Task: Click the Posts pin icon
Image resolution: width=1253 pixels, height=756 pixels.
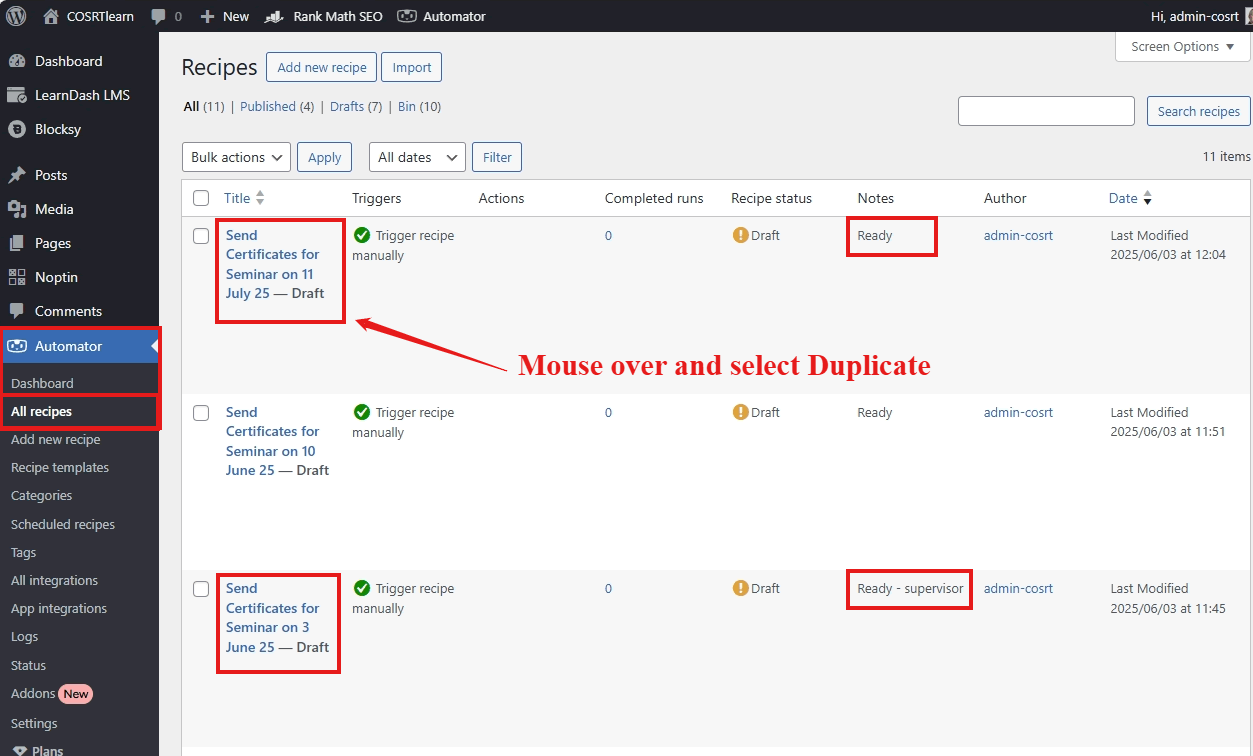Action: click(x=17, y=175)
